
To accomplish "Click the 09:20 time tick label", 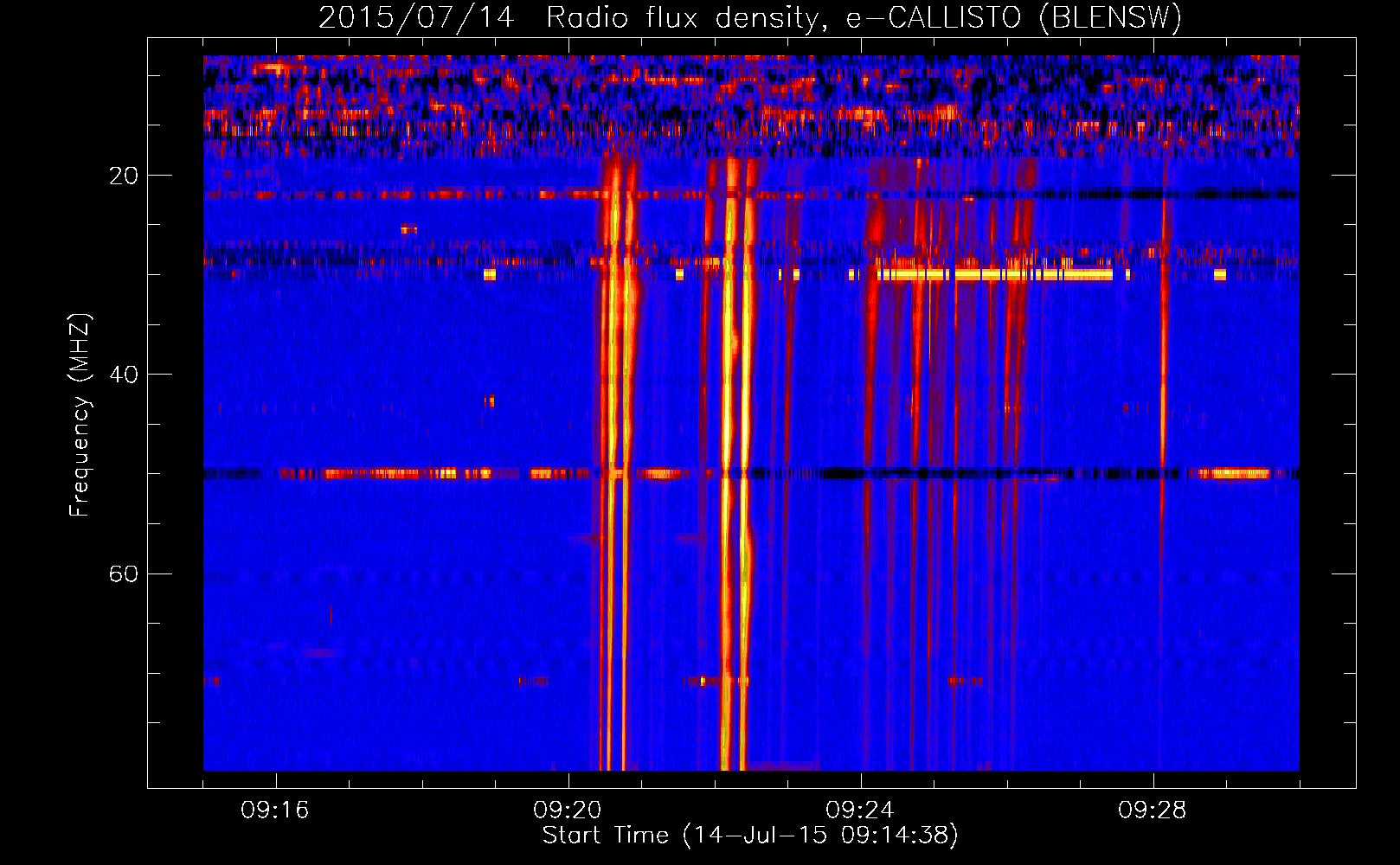I will pos(568,811).
